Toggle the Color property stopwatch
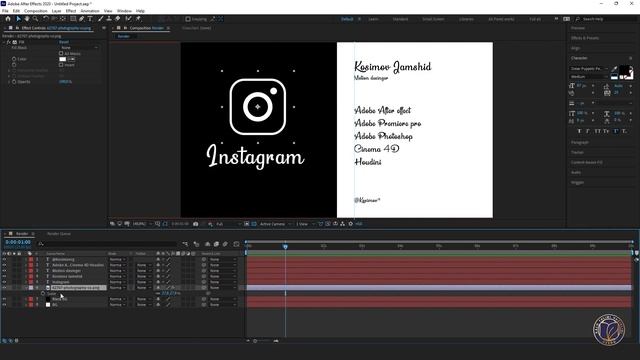This screenshot has height=360, width=640. [x=14, y=59]
